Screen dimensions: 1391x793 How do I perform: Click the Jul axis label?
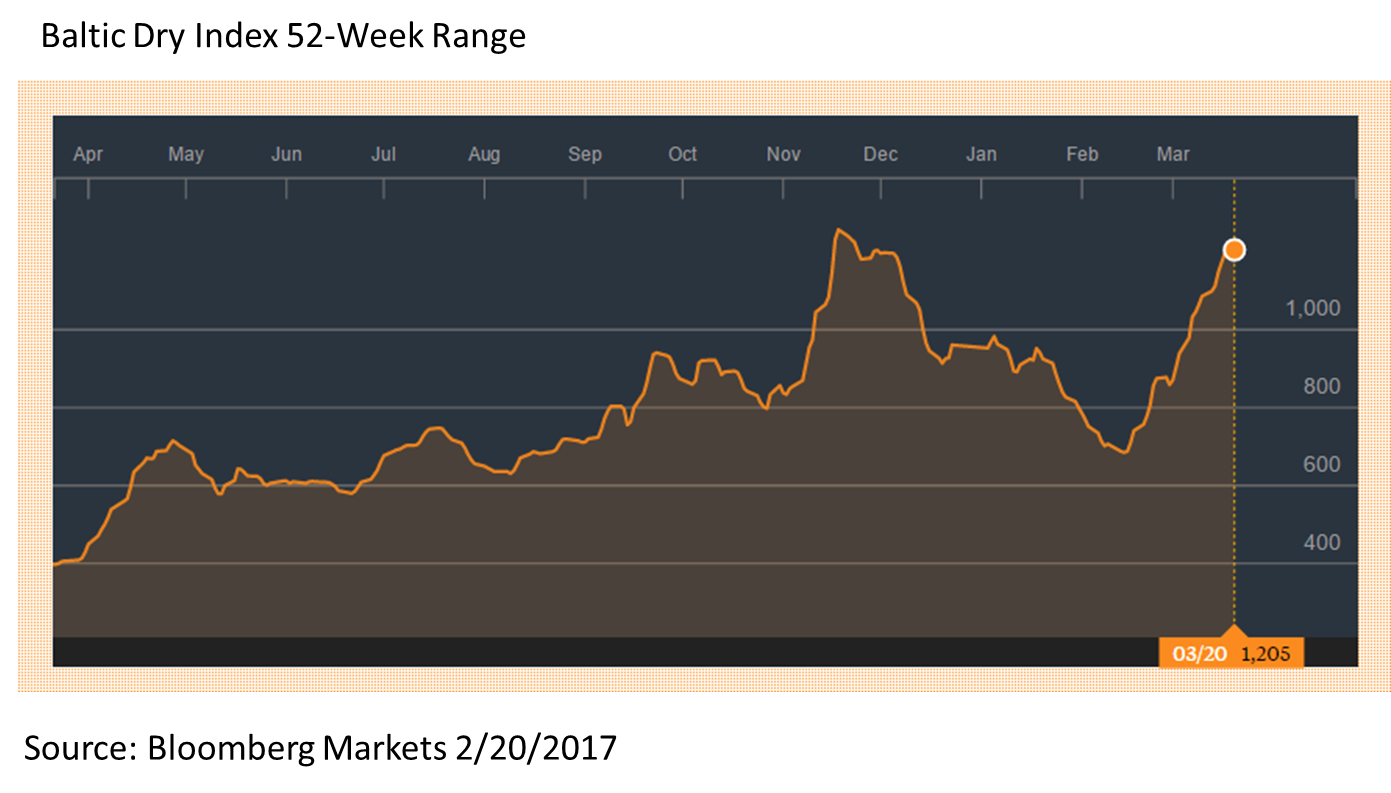coord(385,154)
